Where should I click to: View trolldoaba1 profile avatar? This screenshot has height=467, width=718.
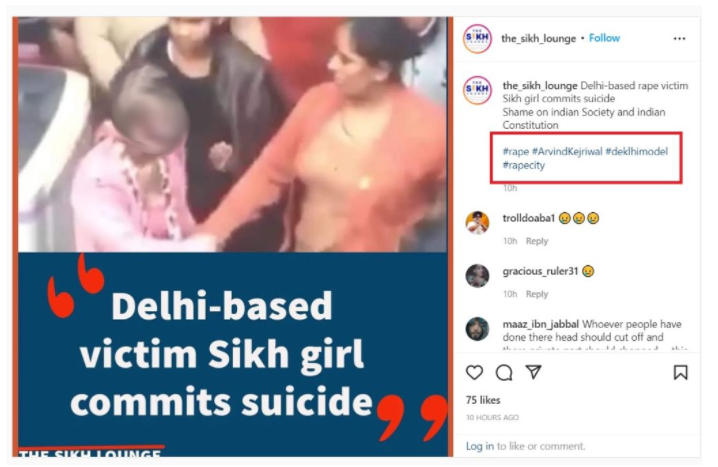click(477, 223)
